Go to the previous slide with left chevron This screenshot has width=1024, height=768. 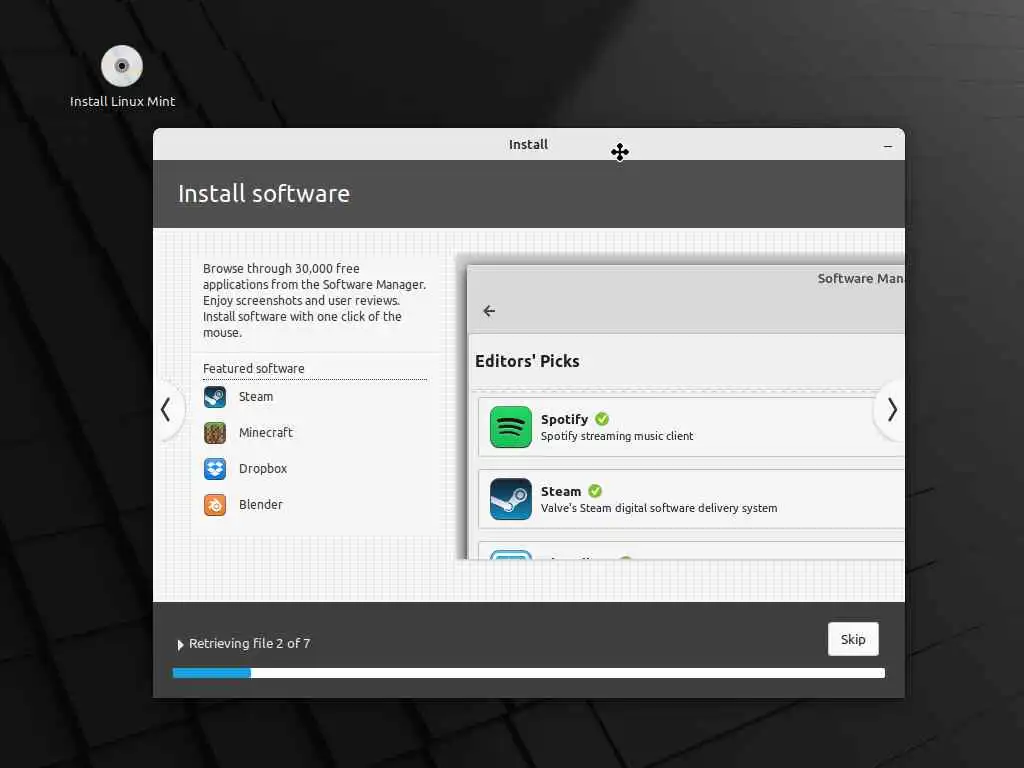pos(166,410)
